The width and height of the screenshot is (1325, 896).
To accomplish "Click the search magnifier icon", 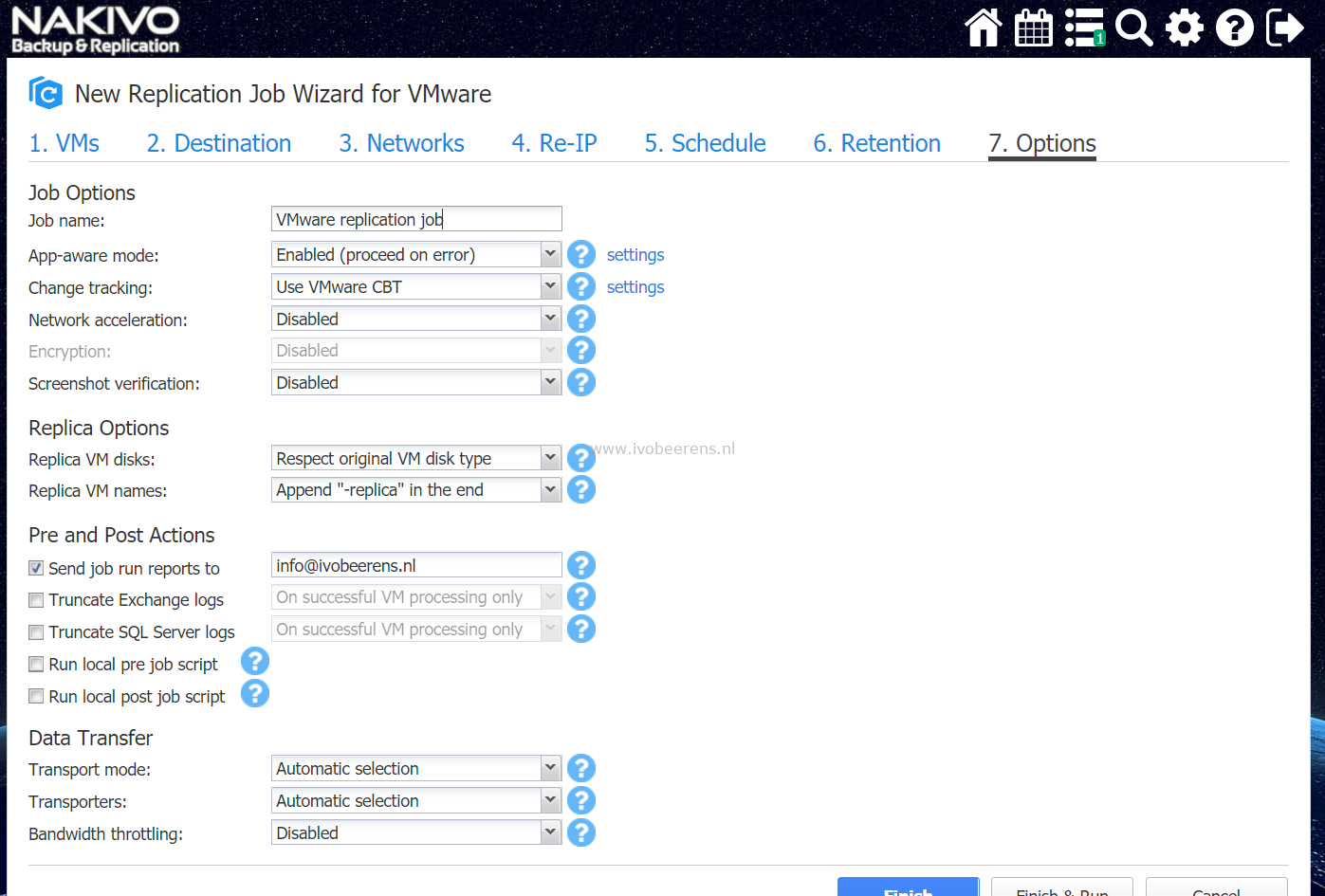I will coord(1133,27).
